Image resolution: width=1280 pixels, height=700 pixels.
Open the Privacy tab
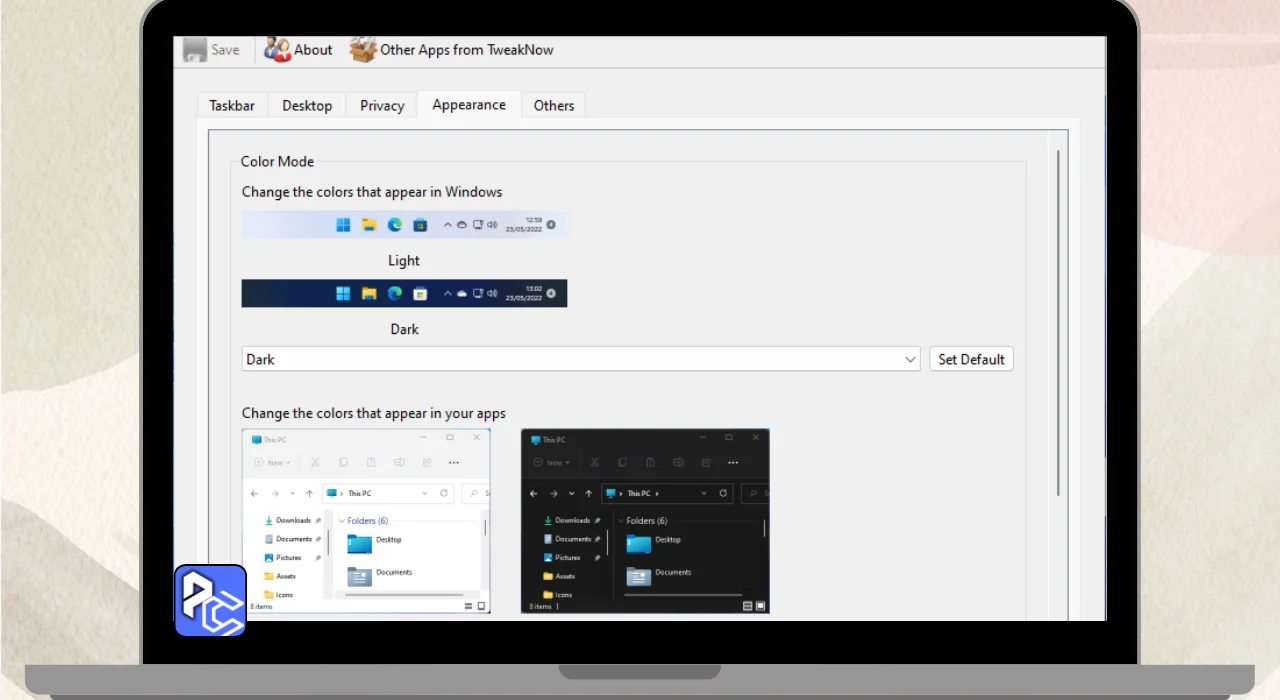pyautogui.click(x=382, y=106)
